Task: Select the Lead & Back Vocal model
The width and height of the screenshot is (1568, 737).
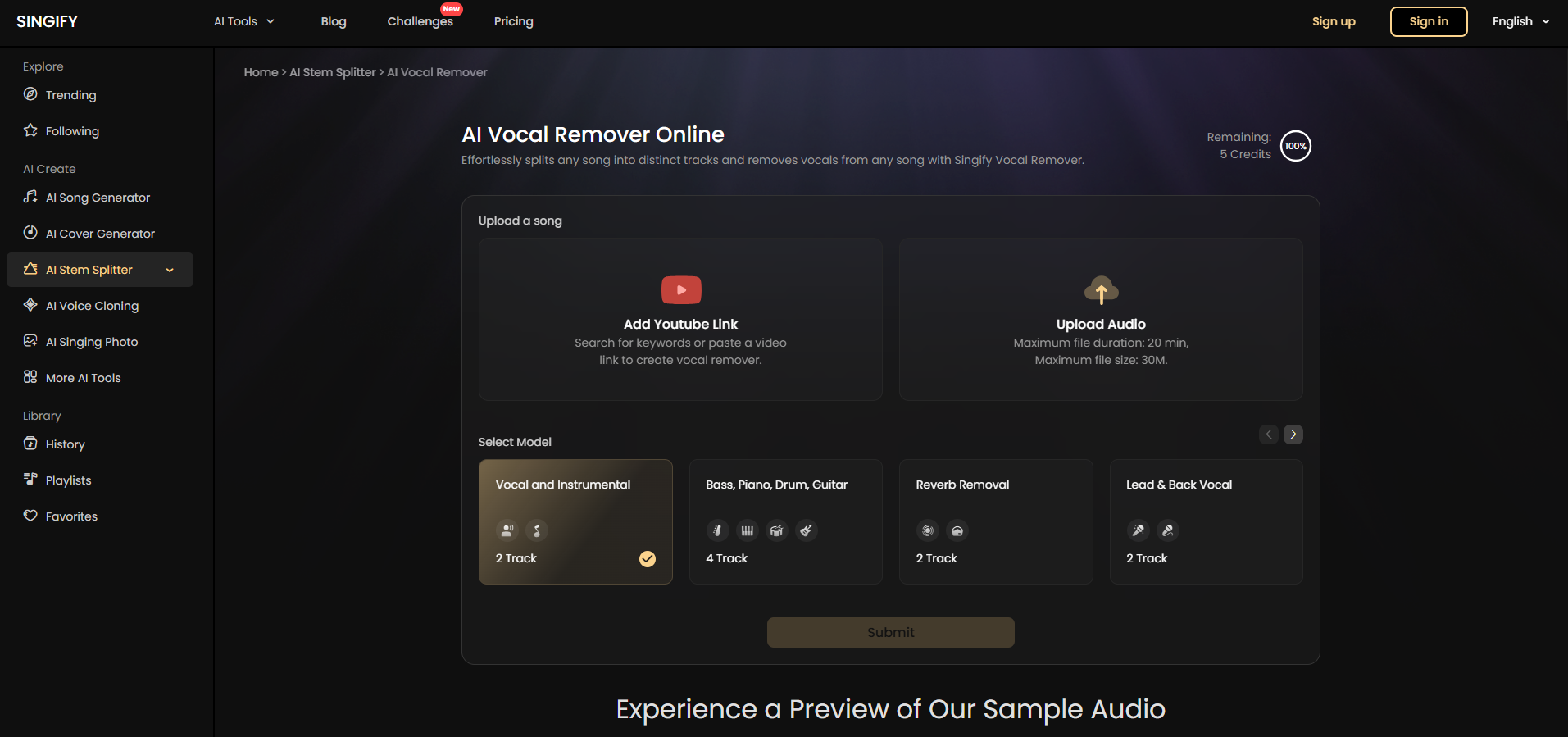Action: click(1206, 521)
